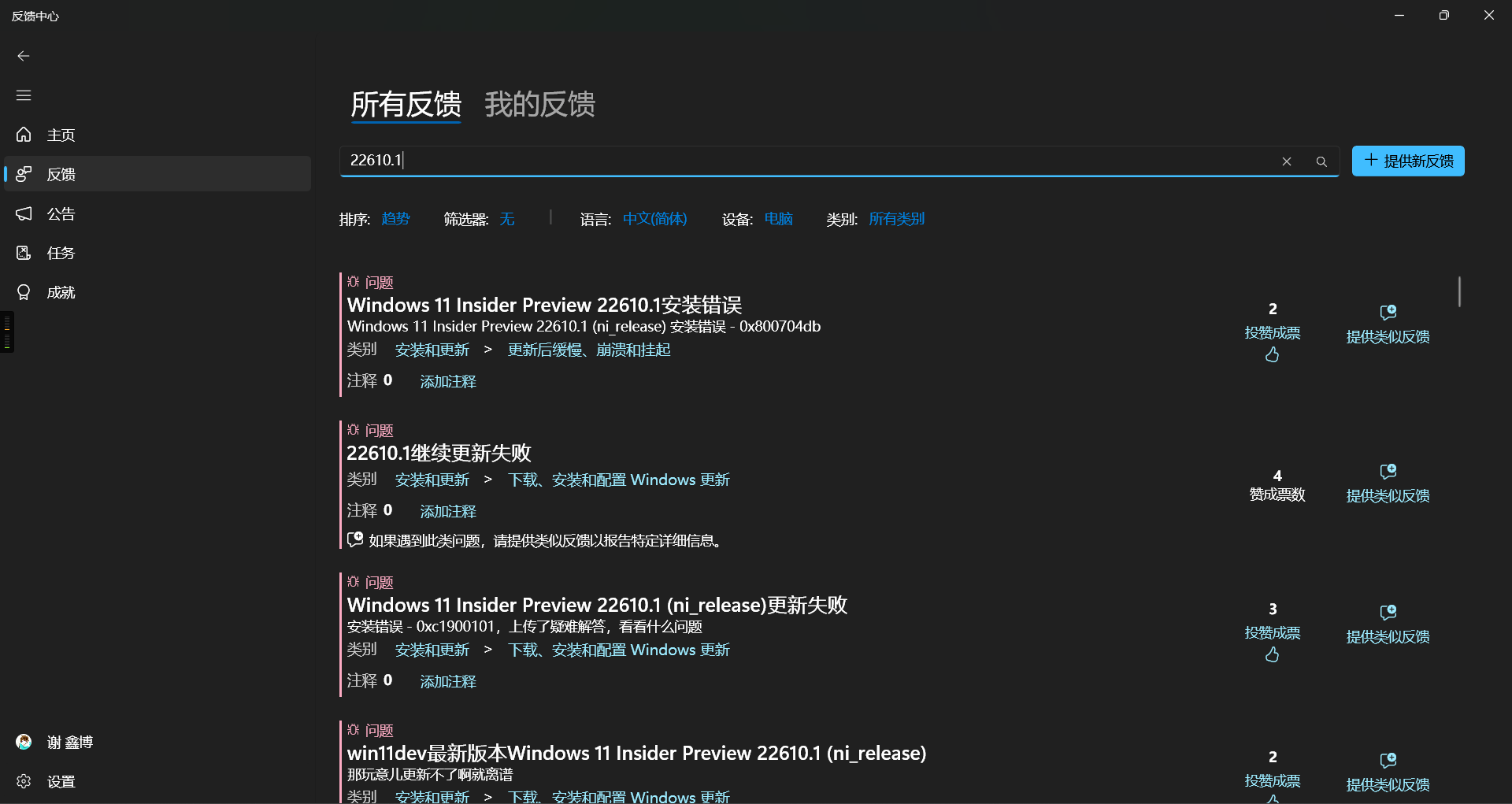This screenshot has height=804, width=1512.
Task: Open the hamburger navigation menu
Action: (24, 95)
